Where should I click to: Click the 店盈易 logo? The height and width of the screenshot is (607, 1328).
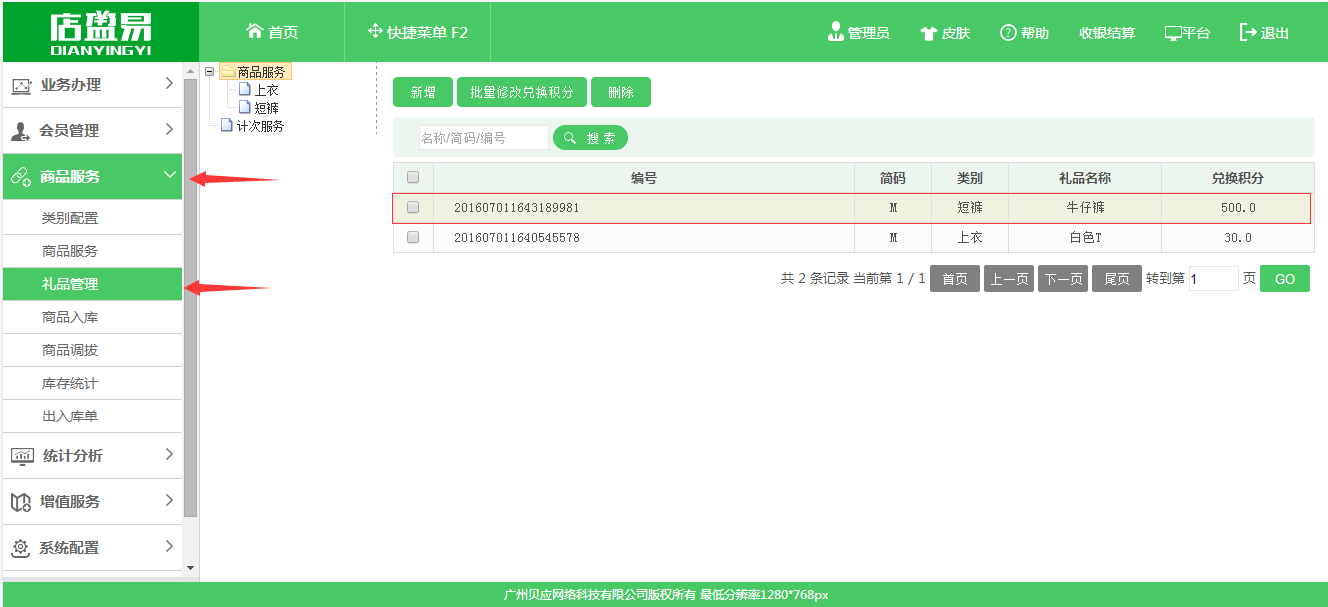[99, 32]
